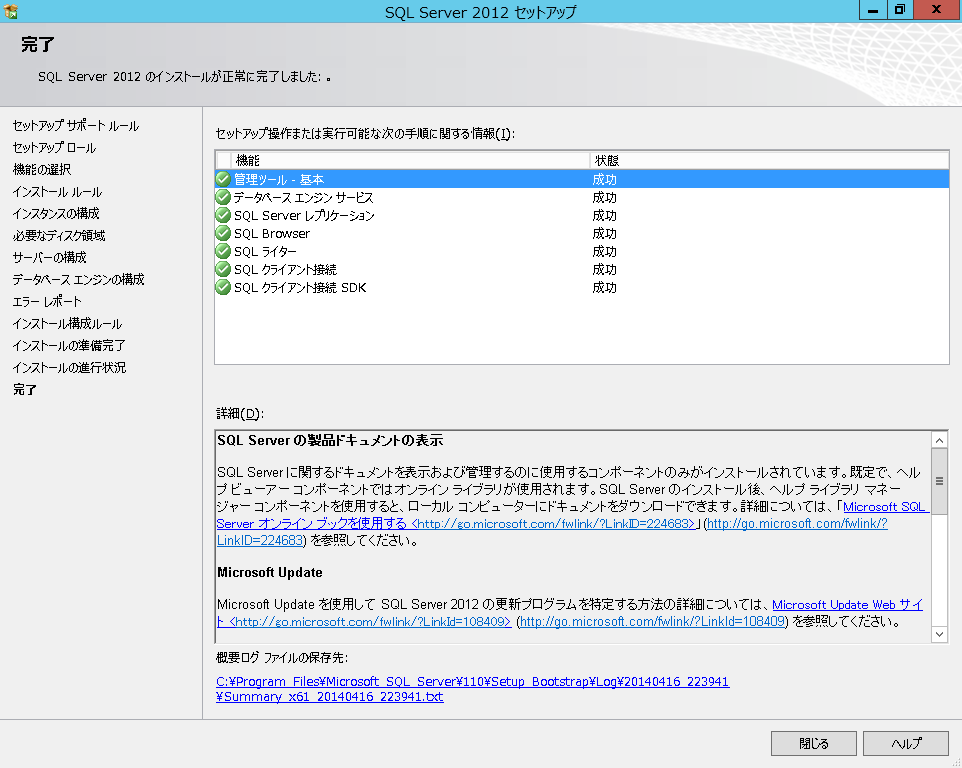Select the 管理ツール - 基本 row
The image size is (962, 768).
(x=582, y=179)
